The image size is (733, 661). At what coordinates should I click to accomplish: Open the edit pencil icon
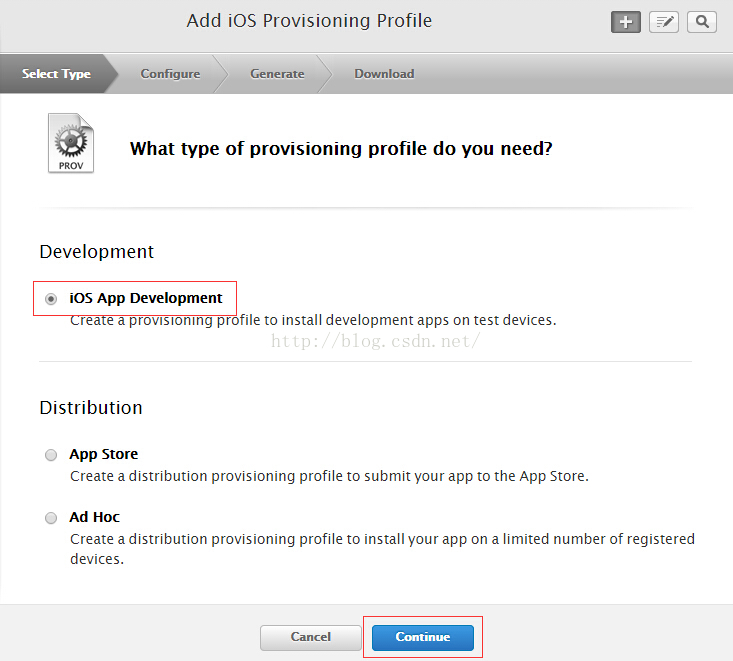pos(664,22)
